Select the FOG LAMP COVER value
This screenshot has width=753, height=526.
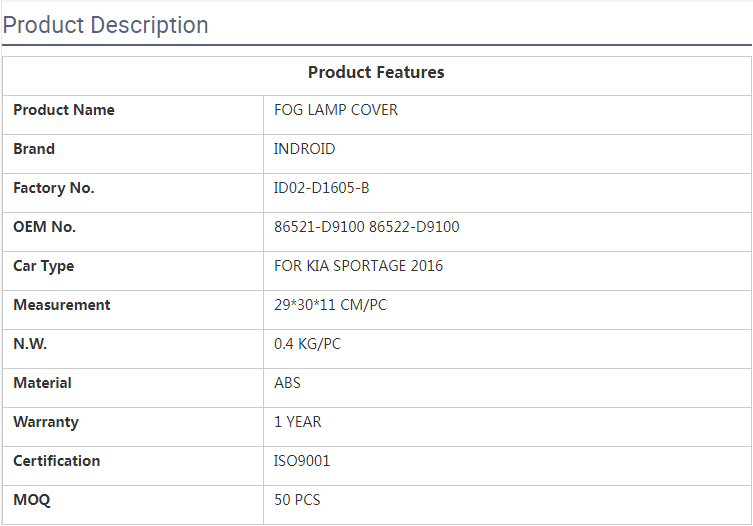pos(336,110)
